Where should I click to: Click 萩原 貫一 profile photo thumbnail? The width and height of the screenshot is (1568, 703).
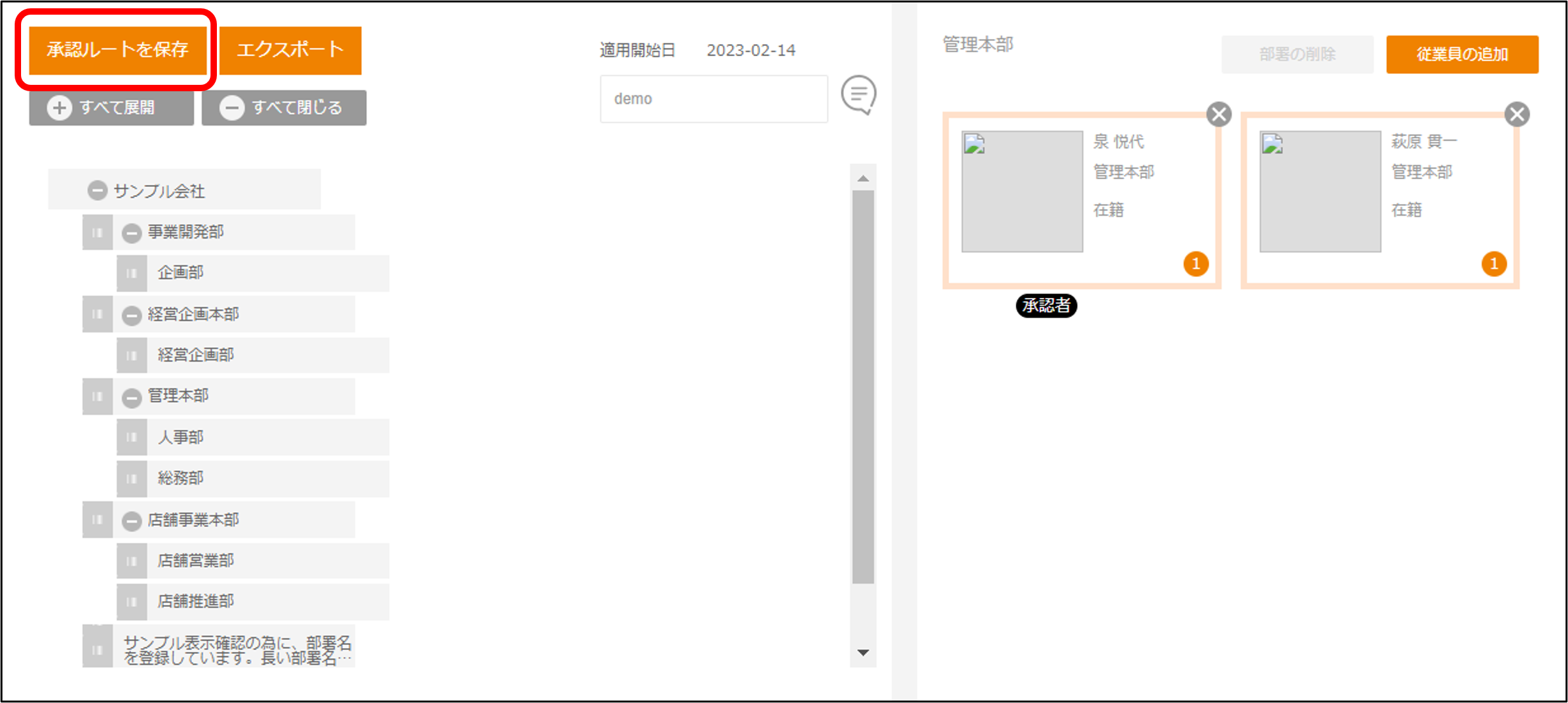tap(1320, 191)
